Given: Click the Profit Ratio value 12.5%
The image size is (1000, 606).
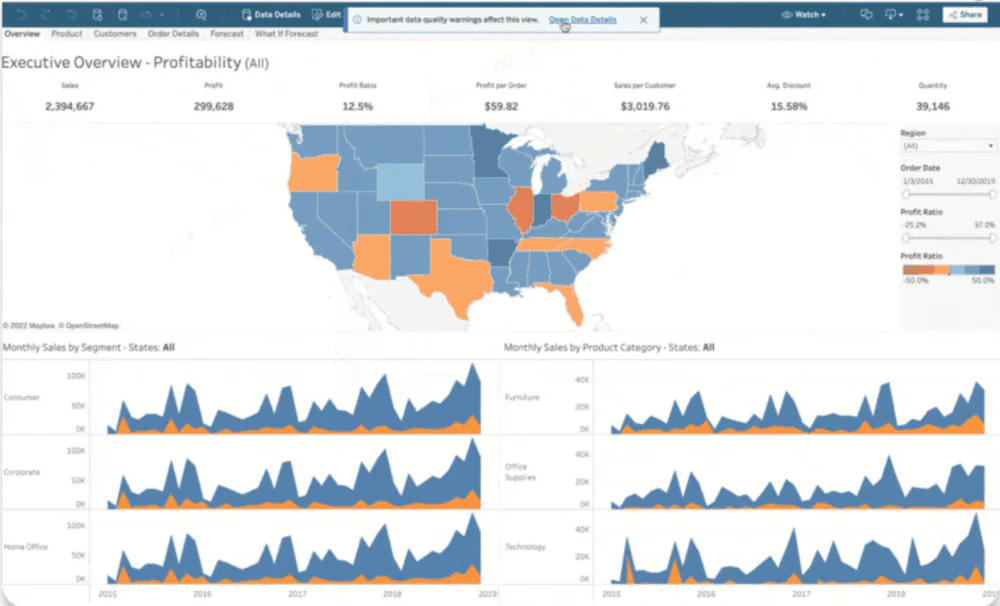Looking at the screenshot, I should point(357,107).
